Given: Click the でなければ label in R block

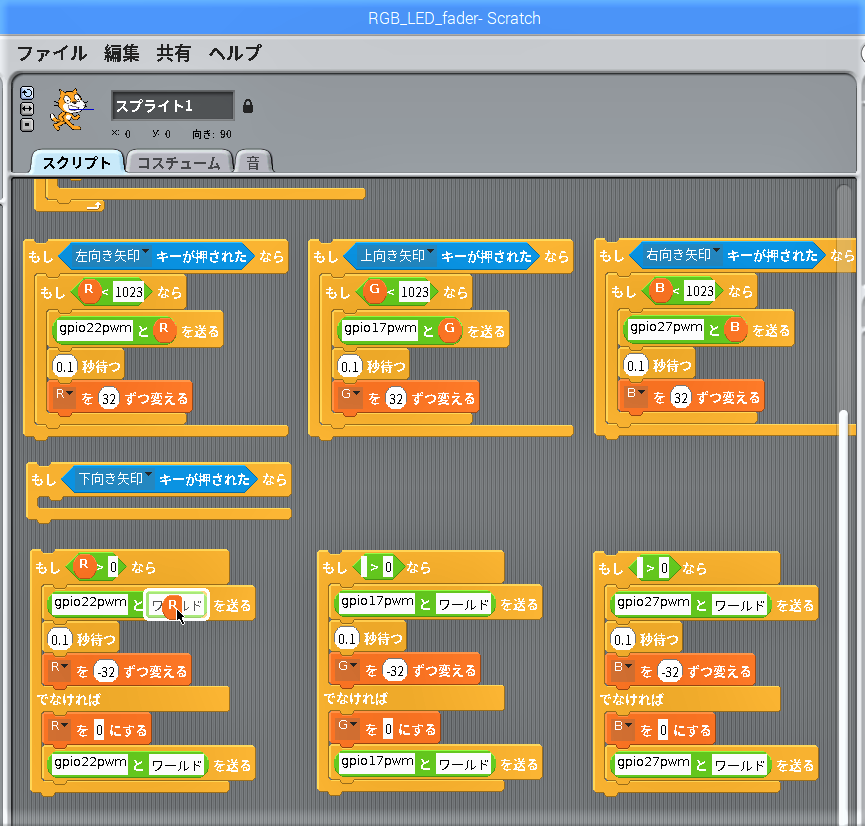Looking at the screenshot, I should point(68,700).
